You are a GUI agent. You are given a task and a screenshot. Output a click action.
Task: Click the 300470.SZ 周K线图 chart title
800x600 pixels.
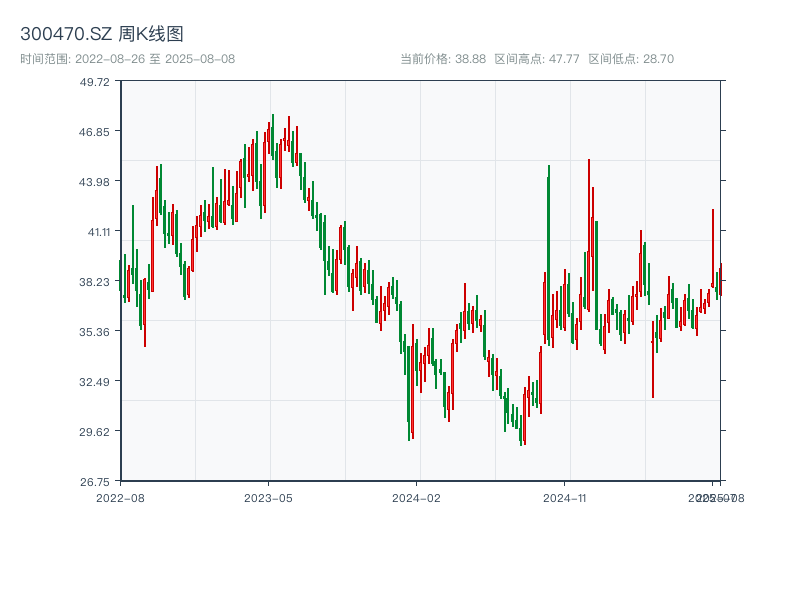click(x=102, y=34)
